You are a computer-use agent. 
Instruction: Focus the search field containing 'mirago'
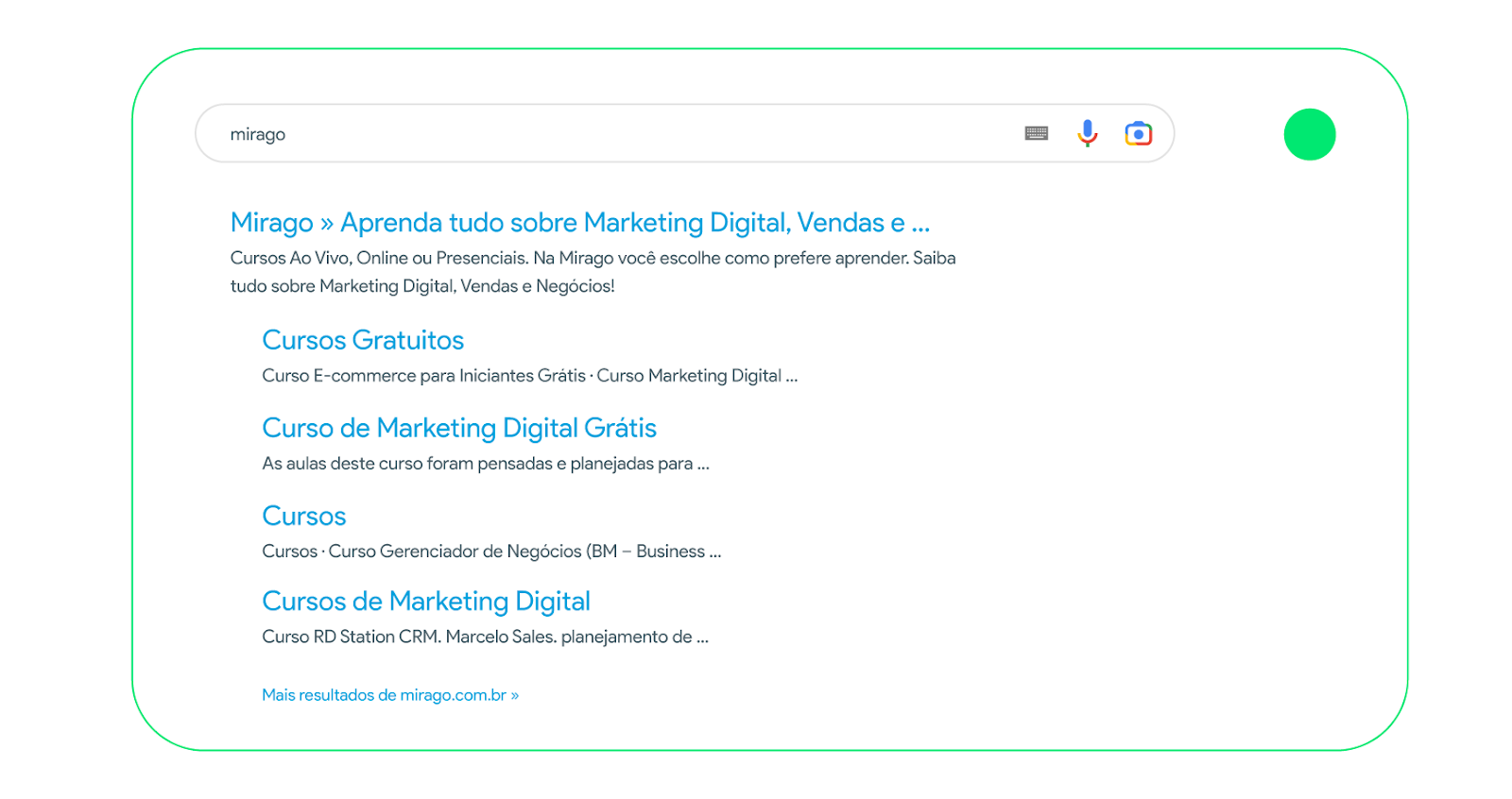tap(684, 133)
